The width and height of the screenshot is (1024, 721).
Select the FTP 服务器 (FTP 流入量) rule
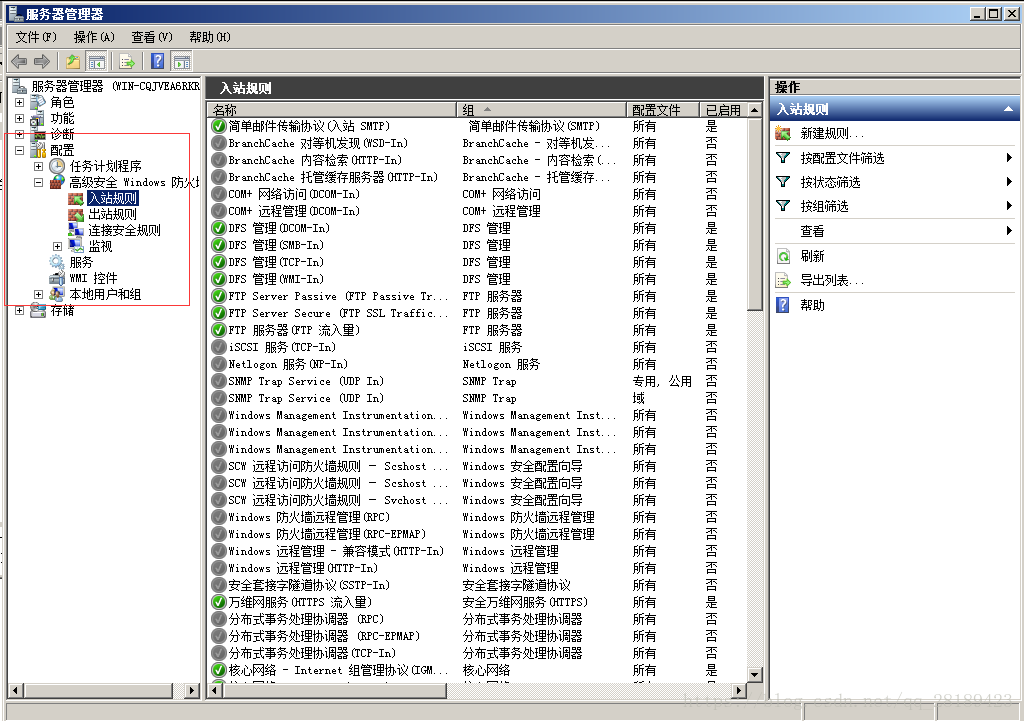pyautogui.click(x=294, y=330)
